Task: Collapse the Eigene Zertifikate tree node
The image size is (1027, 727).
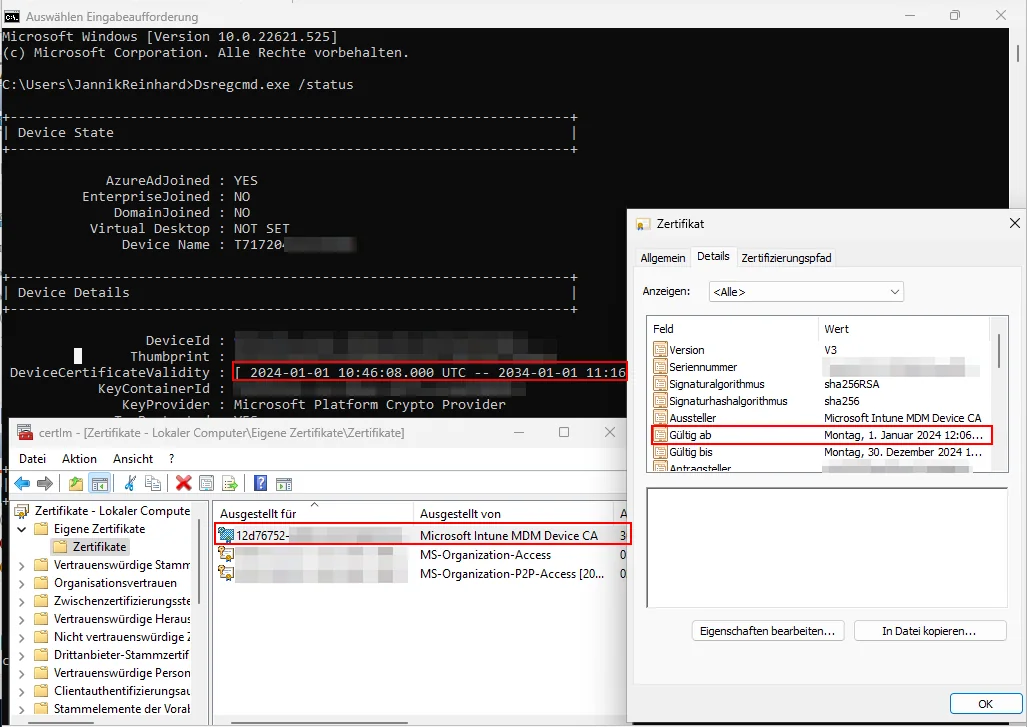Action: click(22, 529)
